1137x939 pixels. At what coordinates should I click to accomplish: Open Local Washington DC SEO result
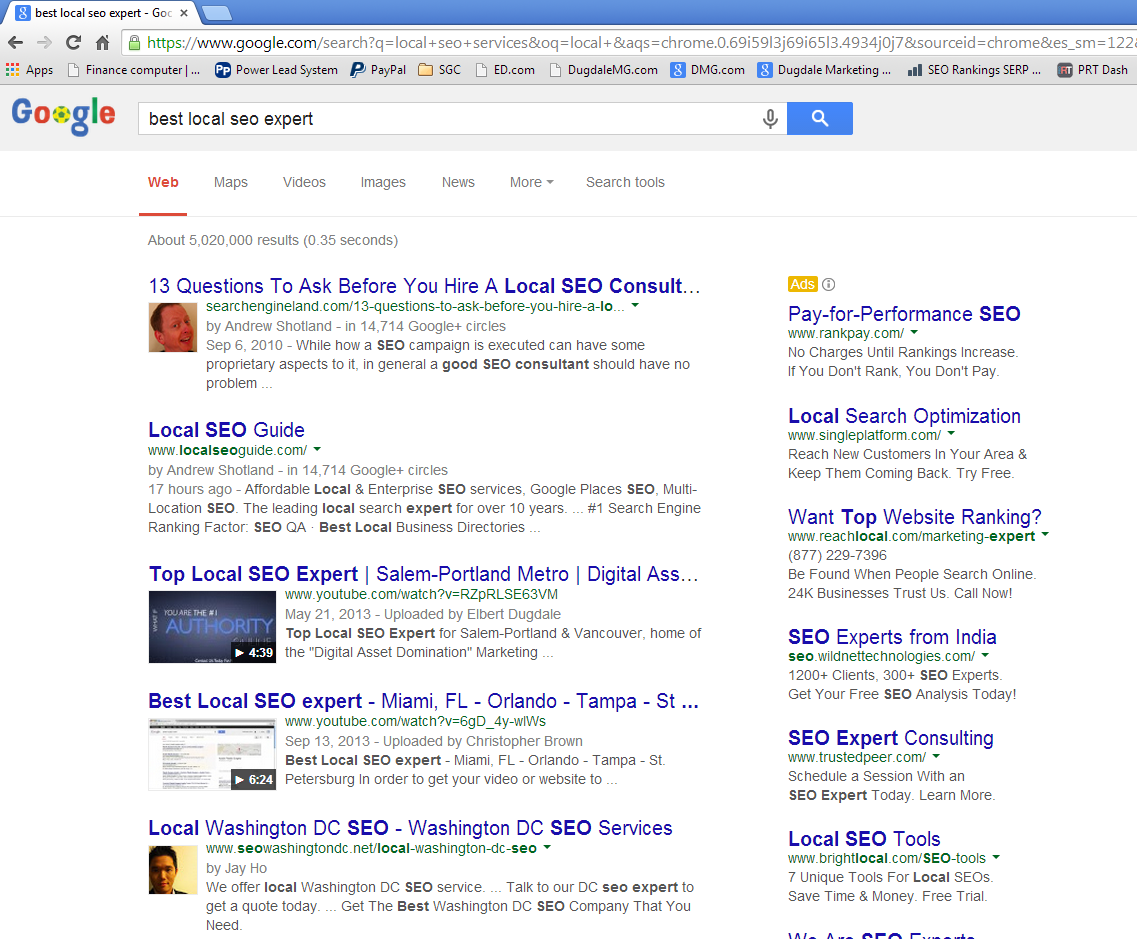(x=410, y=828)
